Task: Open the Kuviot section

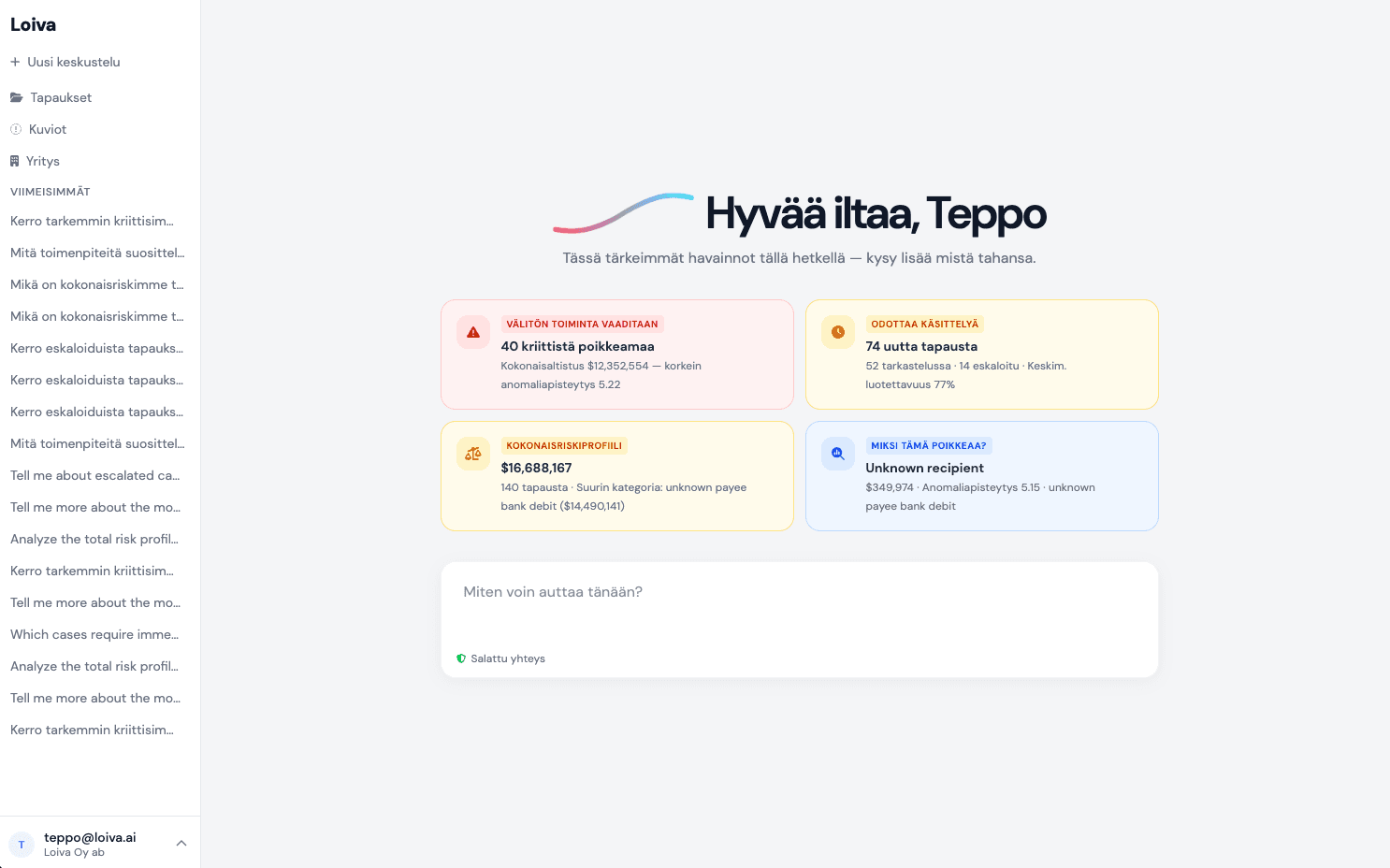Action: click(50, 129)
